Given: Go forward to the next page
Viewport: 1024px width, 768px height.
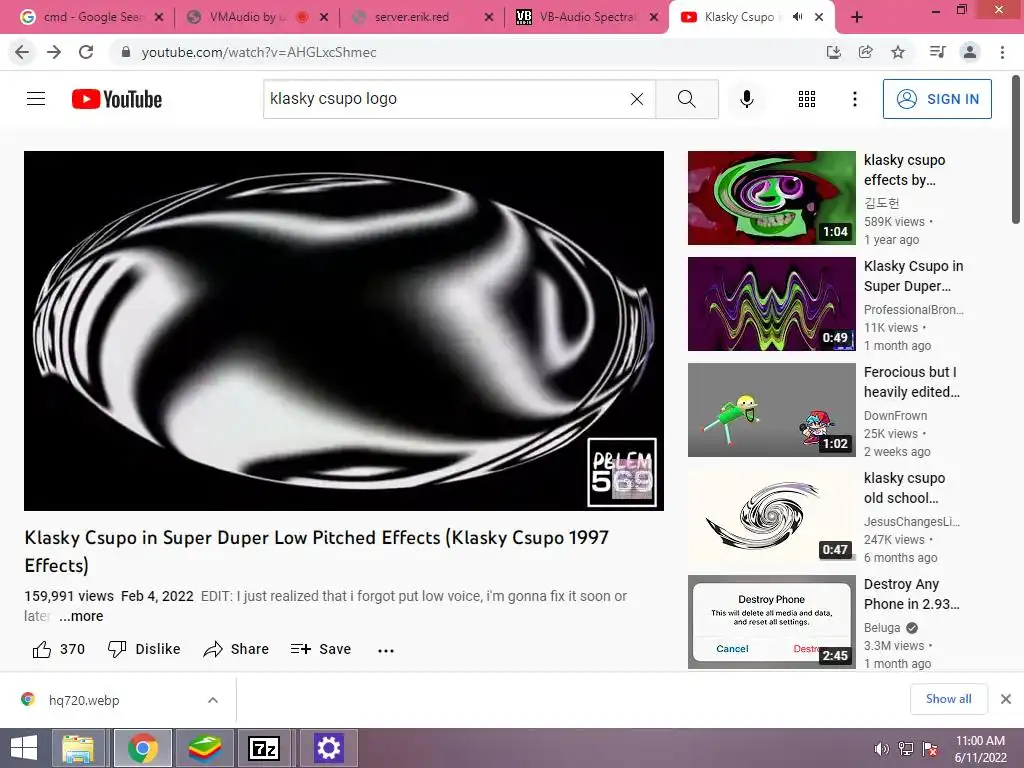Looking at the screenshot, I should 54,52.
